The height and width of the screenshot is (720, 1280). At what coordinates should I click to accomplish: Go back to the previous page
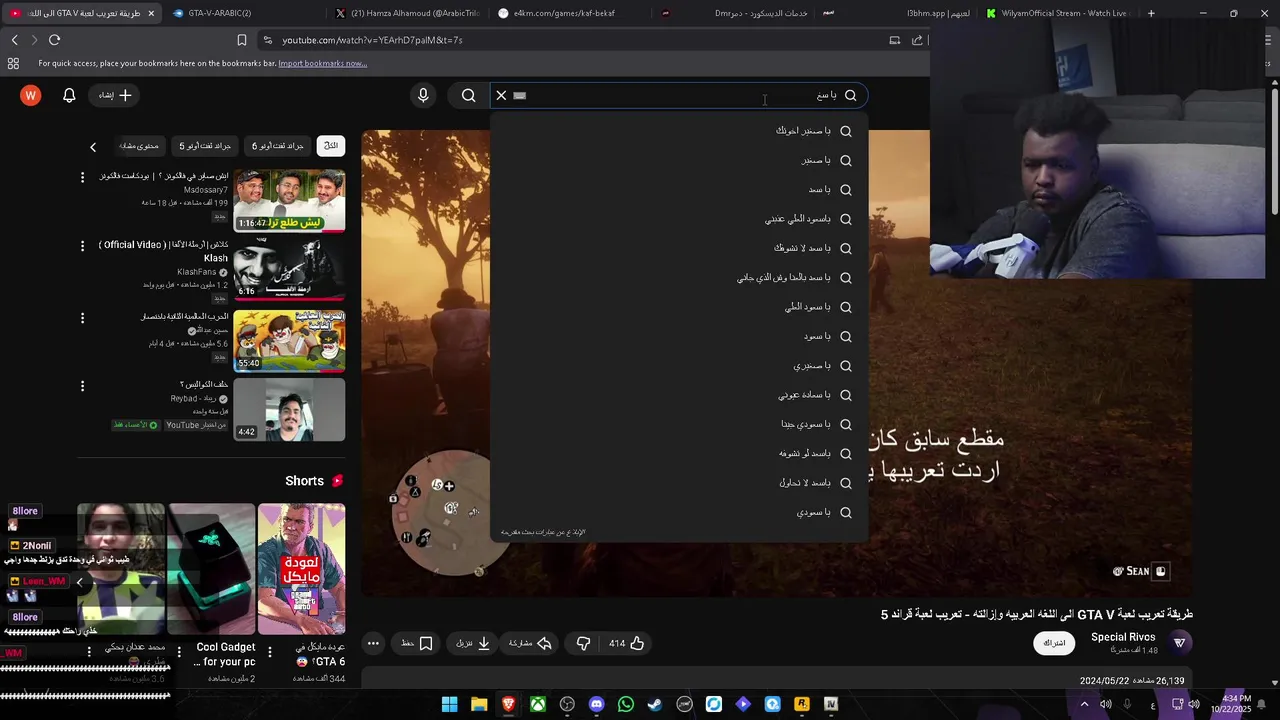(x=14, y=40)
